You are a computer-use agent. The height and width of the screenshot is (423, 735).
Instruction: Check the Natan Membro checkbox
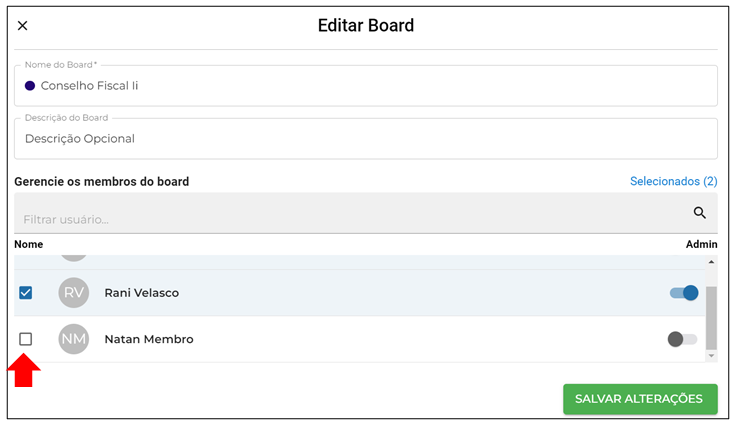click(x=26, y=339)
